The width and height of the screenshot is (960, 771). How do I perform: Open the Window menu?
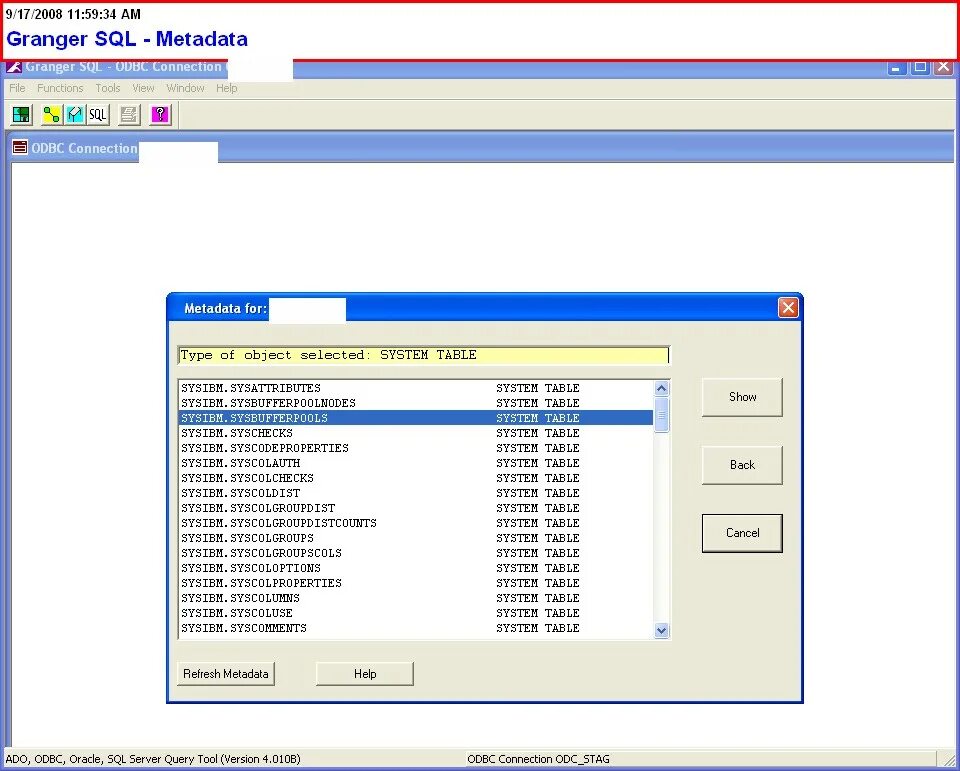[185, 88]
